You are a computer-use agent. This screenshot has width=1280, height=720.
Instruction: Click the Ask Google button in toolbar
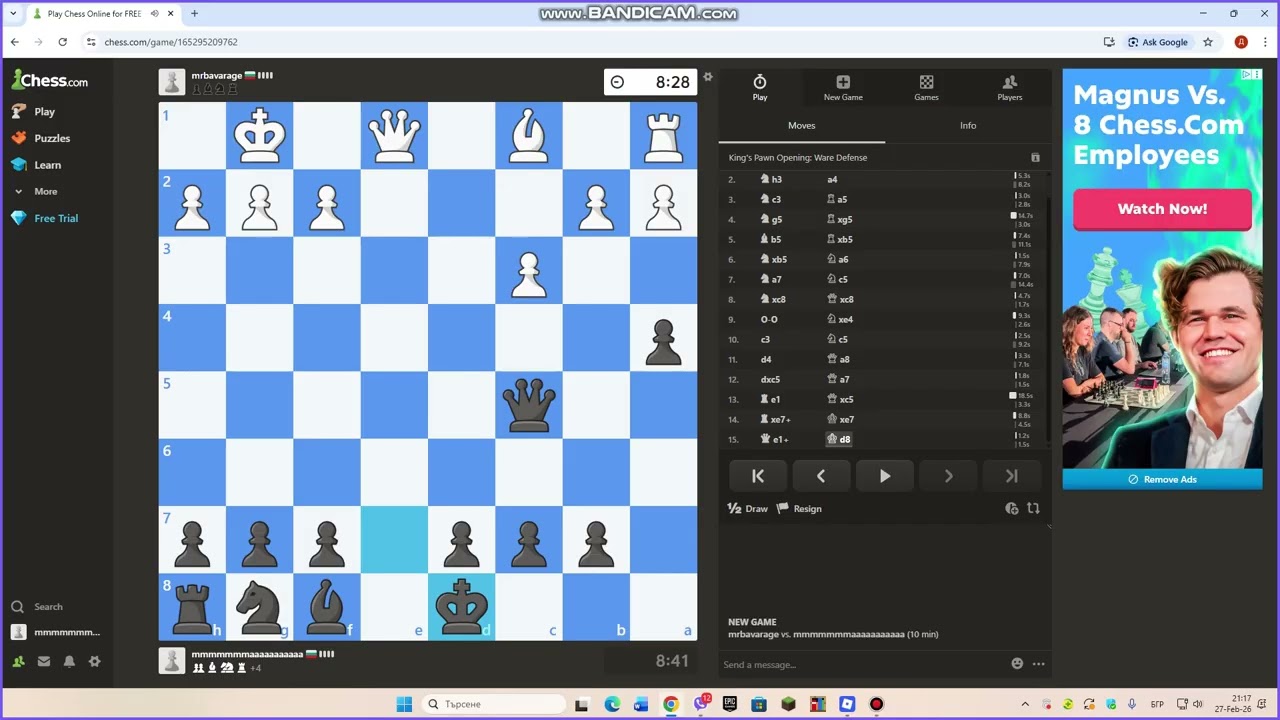click(1158, 42)
